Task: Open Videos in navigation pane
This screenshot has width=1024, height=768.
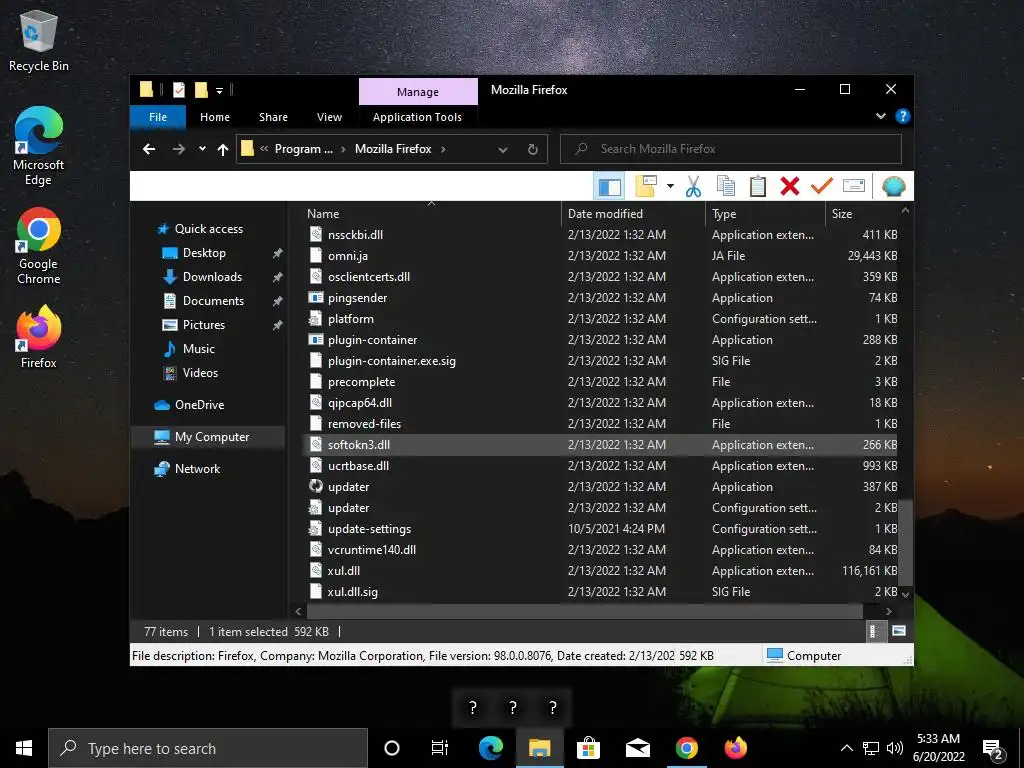Action: [x=200, y=373]
